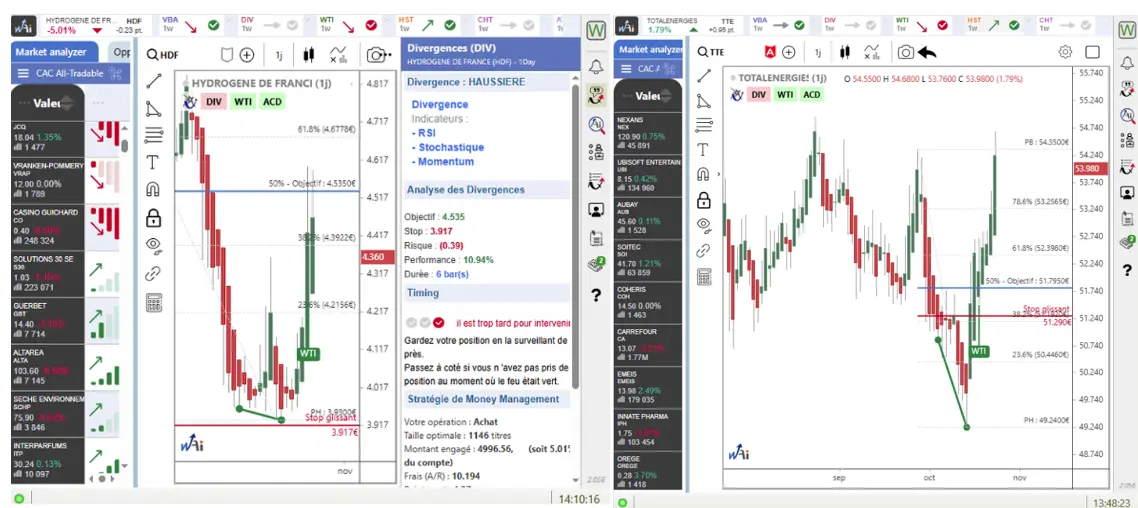The image size is (1138, 508).
Task: Click the plus circle in HDF chart toolbar
Action: click(247, 54)
